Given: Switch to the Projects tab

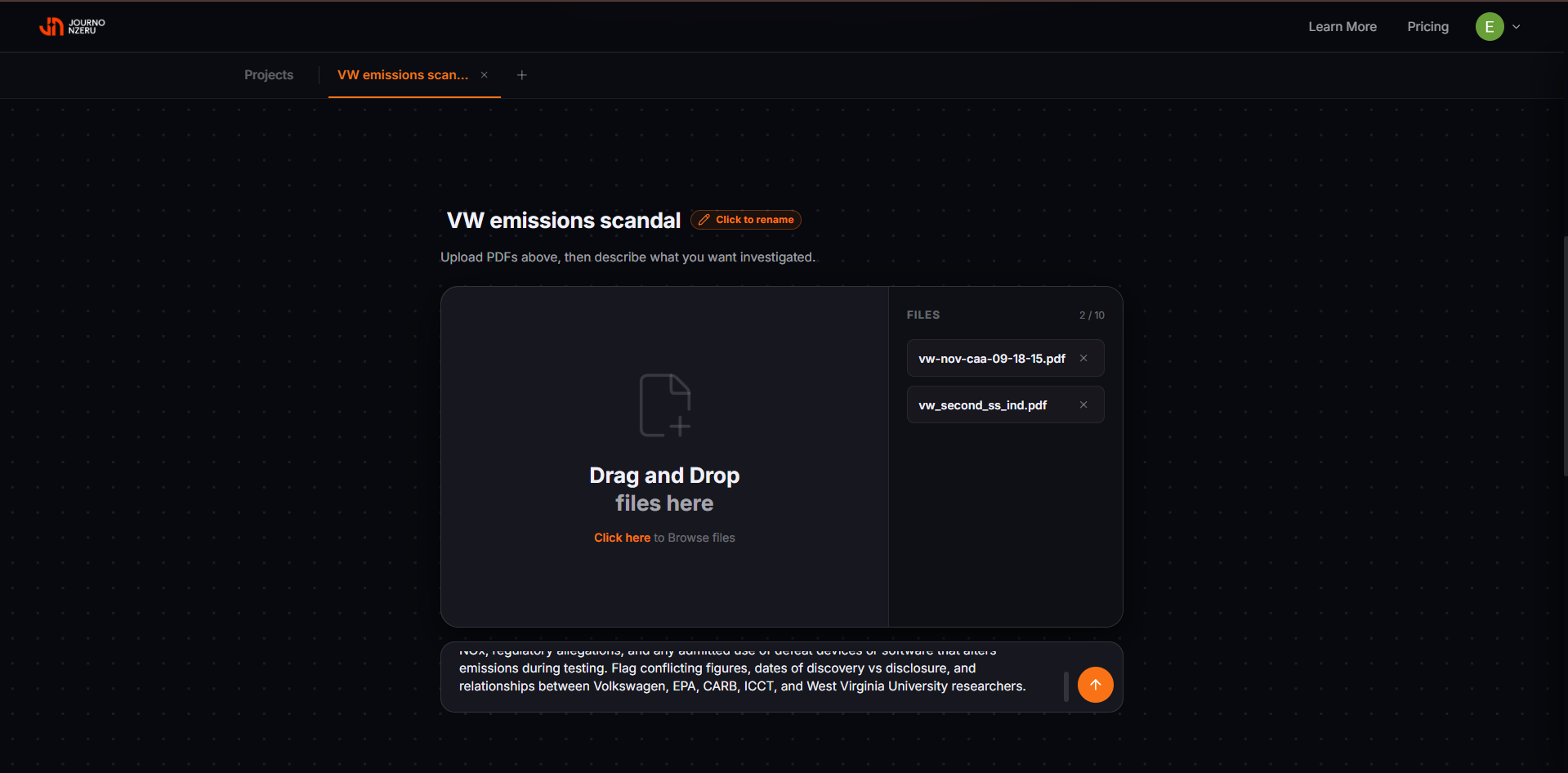Looking at the screenshot, I should (269, 75).
